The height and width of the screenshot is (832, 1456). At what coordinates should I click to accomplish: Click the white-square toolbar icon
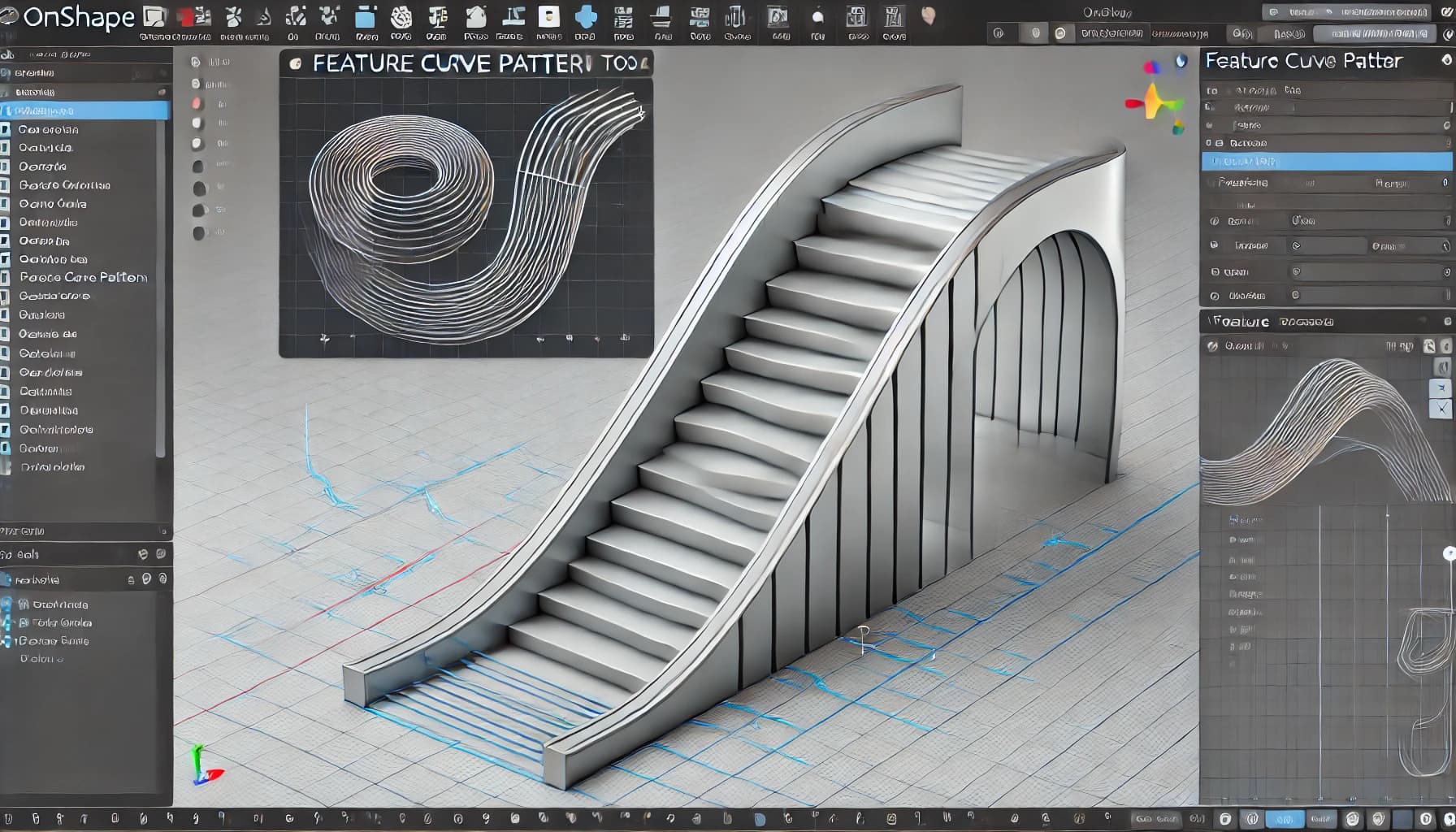(549, 17)
